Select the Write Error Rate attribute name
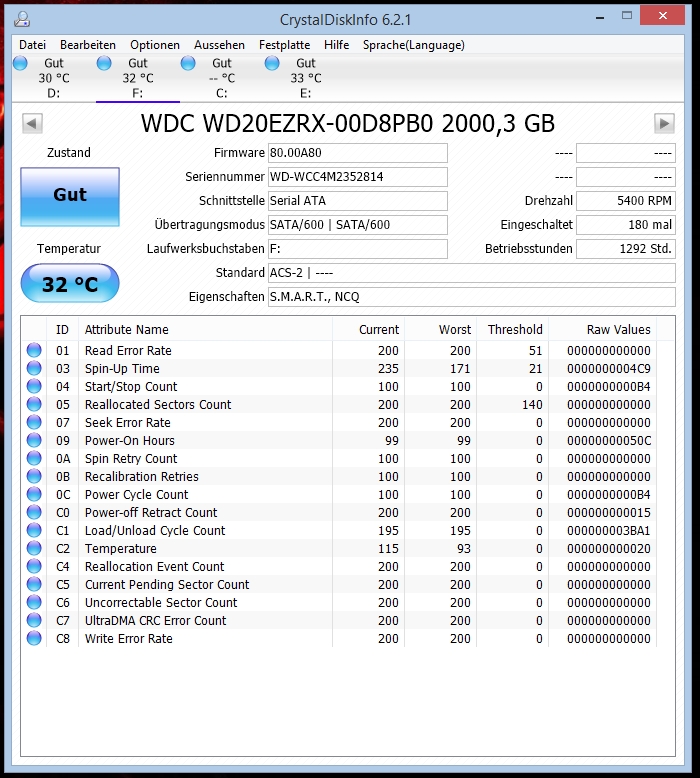This screenshot has height=778, width=700. tap(128, 639)
